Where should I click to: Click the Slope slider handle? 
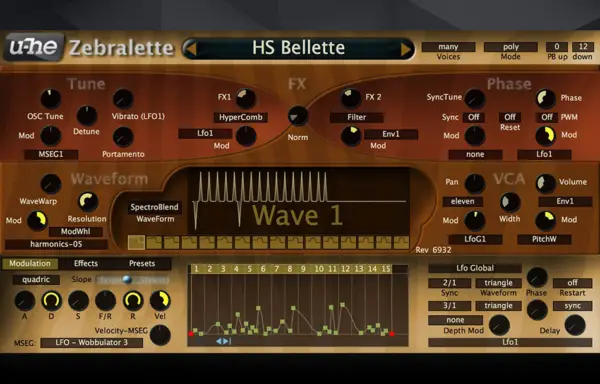(x=127, y=280)
